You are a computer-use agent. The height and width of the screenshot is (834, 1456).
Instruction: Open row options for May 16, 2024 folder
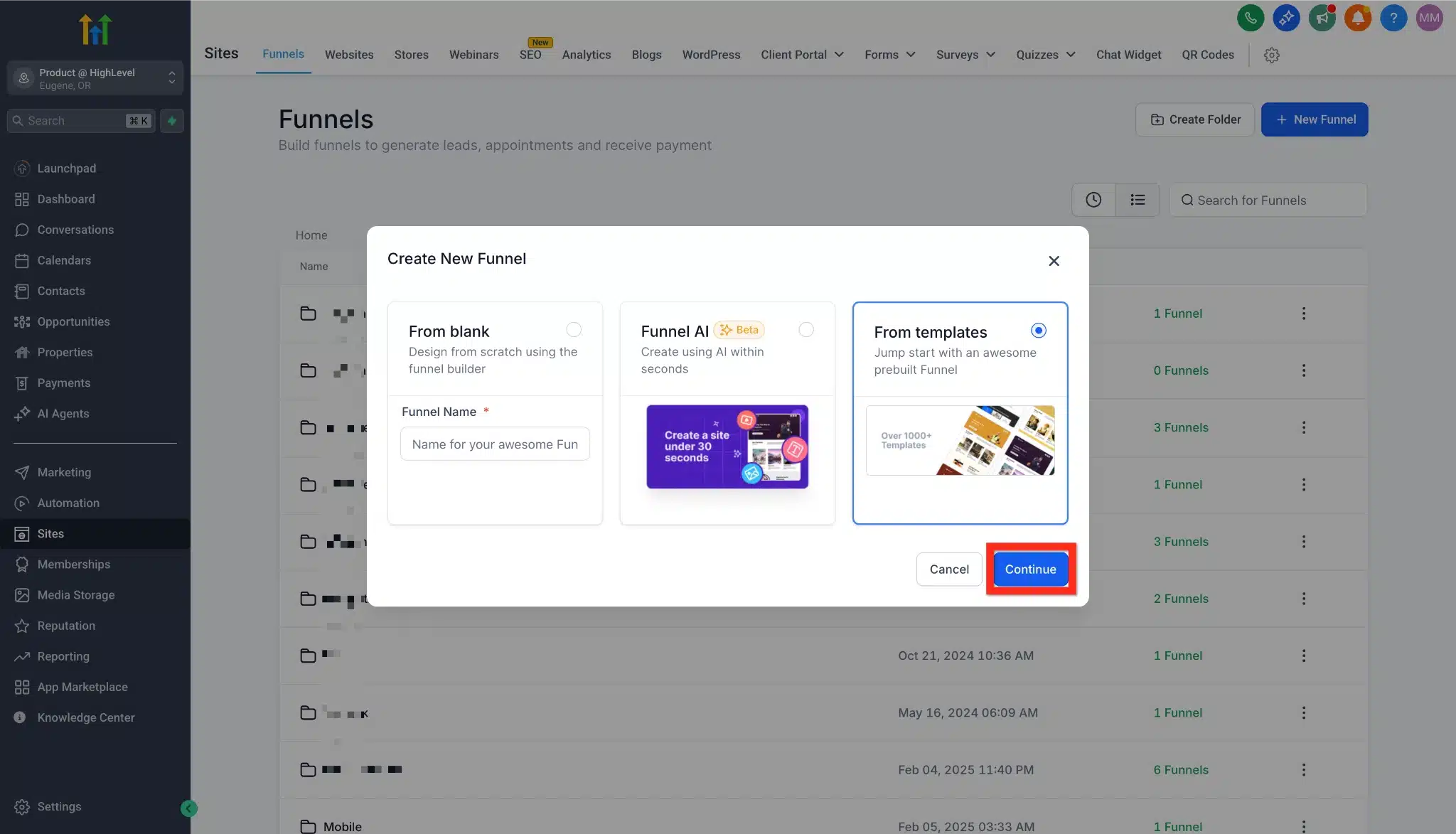[x=1304, y=712]
